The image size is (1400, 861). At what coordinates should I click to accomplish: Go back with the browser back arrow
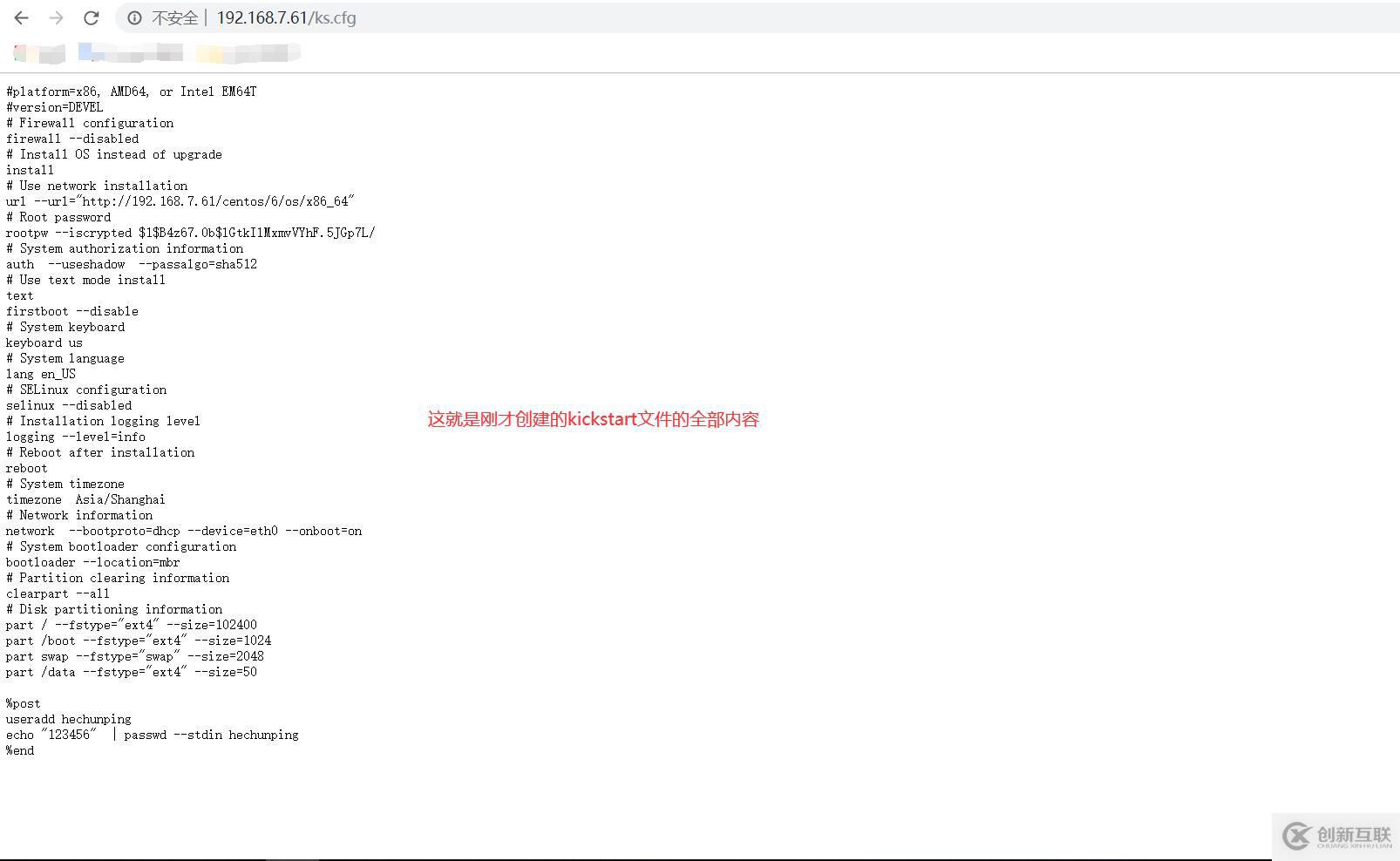[22, 17]
